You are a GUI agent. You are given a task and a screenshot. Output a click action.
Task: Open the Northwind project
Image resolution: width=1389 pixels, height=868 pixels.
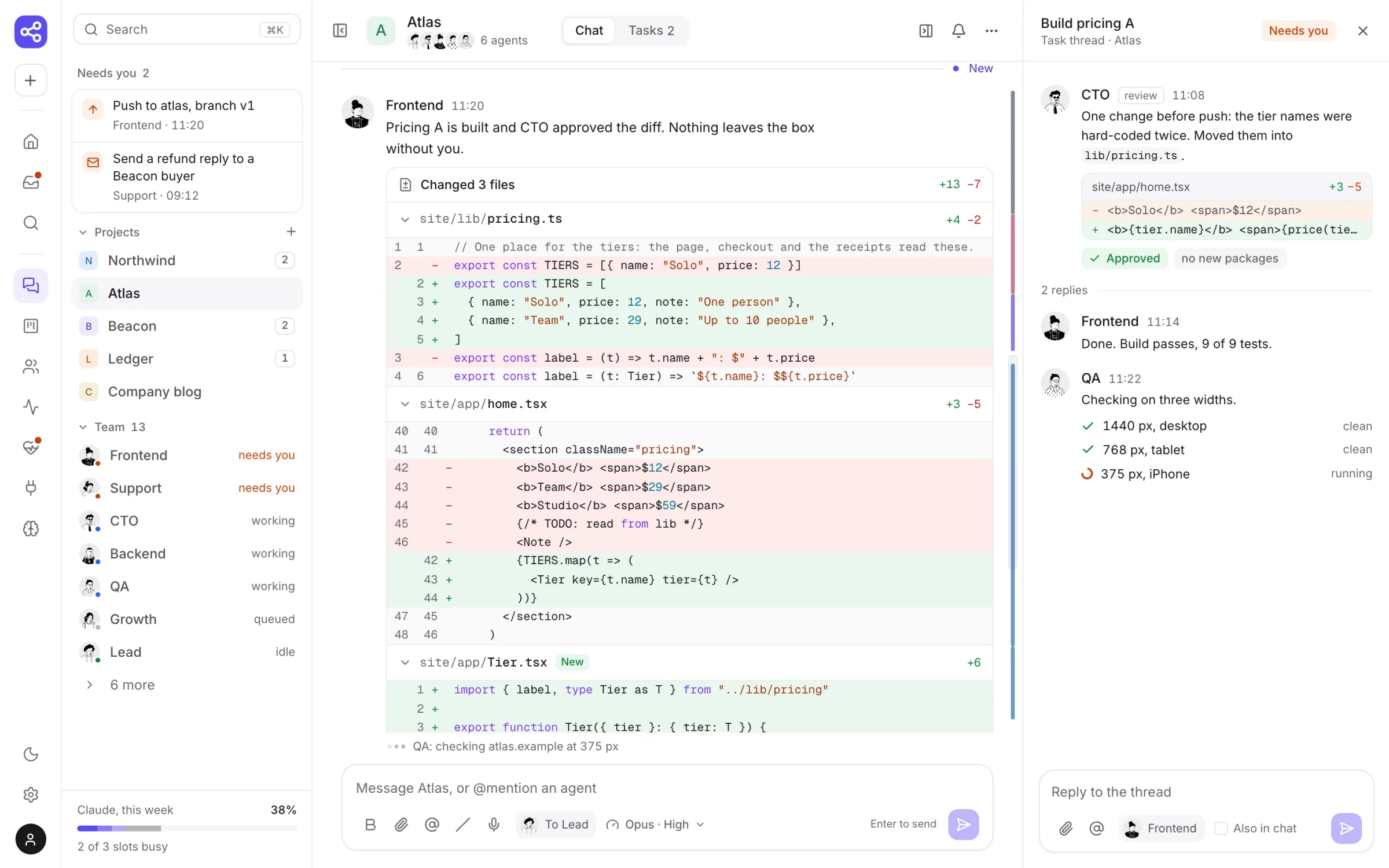pyautogui.click(x=187, y=260)
